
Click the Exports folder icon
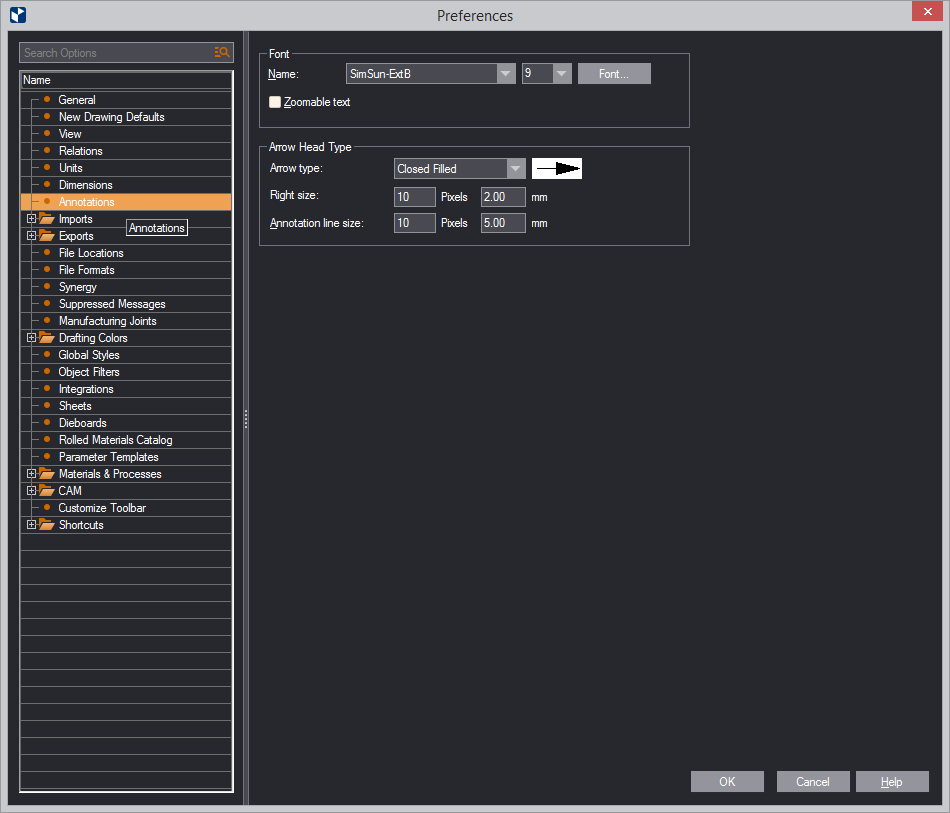[47, 236]
